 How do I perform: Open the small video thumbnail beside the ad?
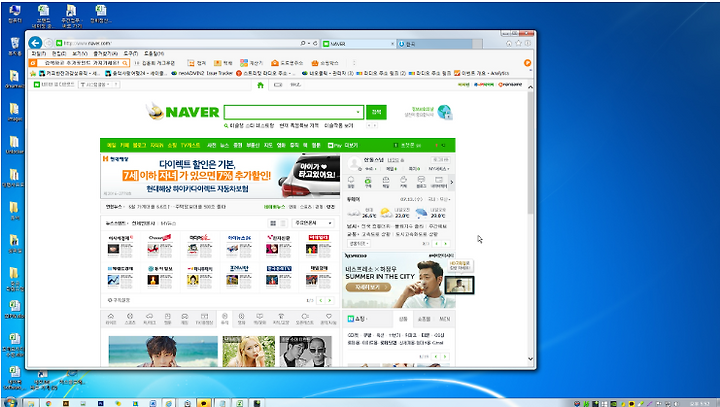click(459, 285)
